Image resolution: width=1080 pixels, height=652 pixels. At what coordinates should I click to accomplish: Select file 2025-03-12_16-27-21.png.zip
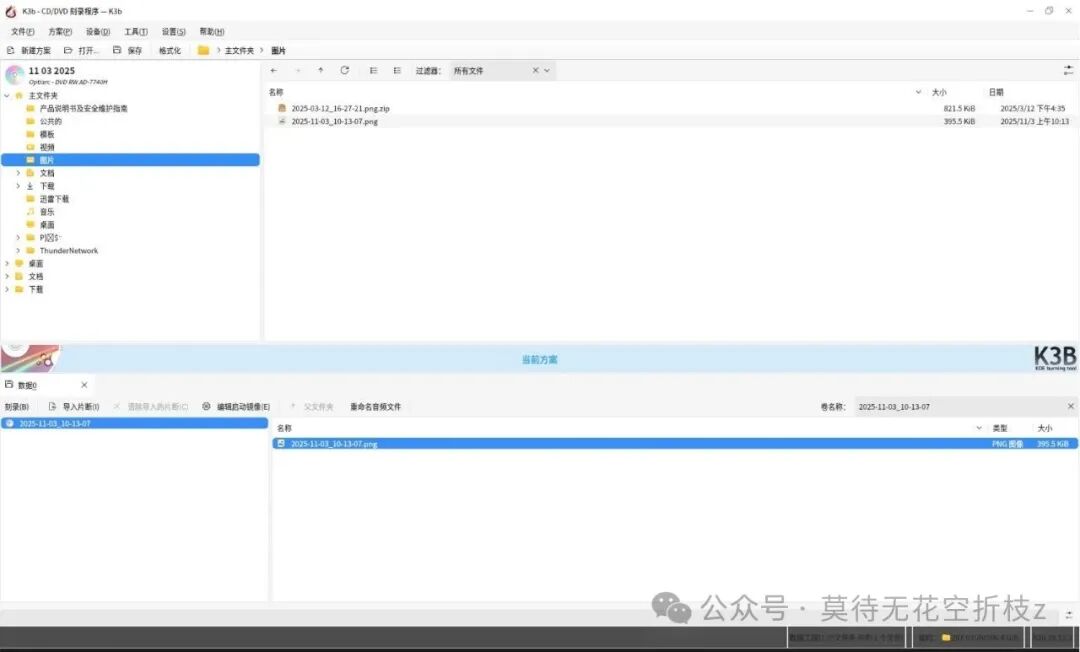[x=340, y=108]
